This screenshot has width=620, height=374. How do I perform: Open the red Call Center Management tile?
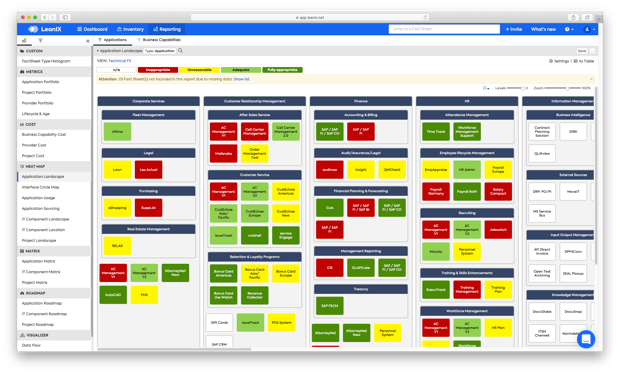point(255,132)
